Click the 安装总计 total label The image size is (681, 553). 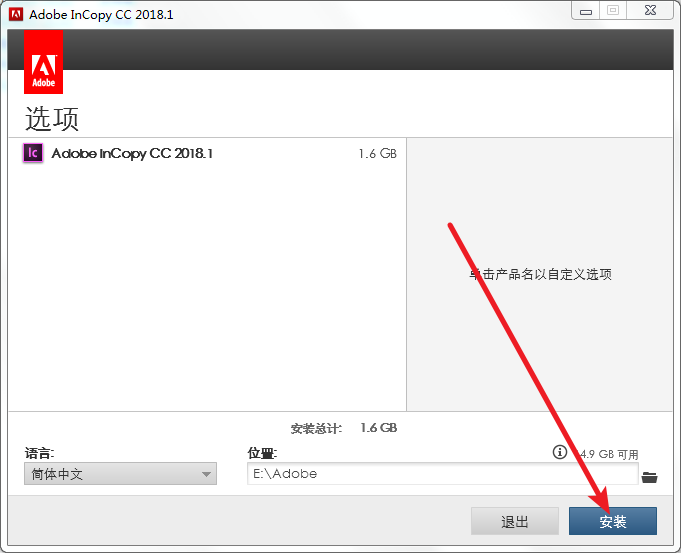316,428
